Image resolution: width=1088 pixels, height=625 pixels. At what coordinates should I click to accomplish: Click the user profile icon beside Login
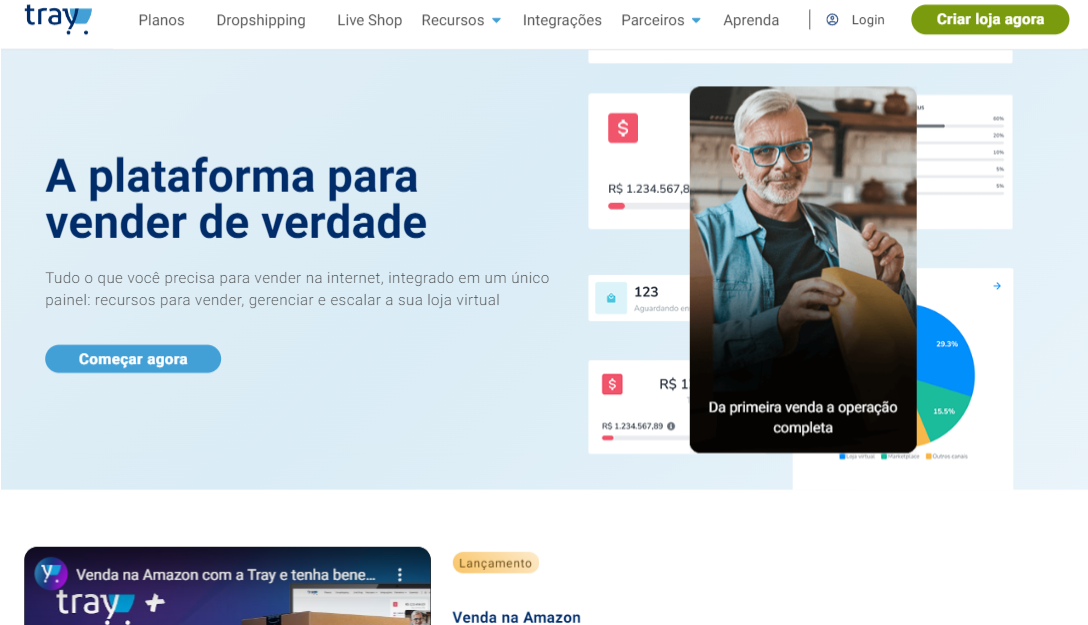[832, 20]
